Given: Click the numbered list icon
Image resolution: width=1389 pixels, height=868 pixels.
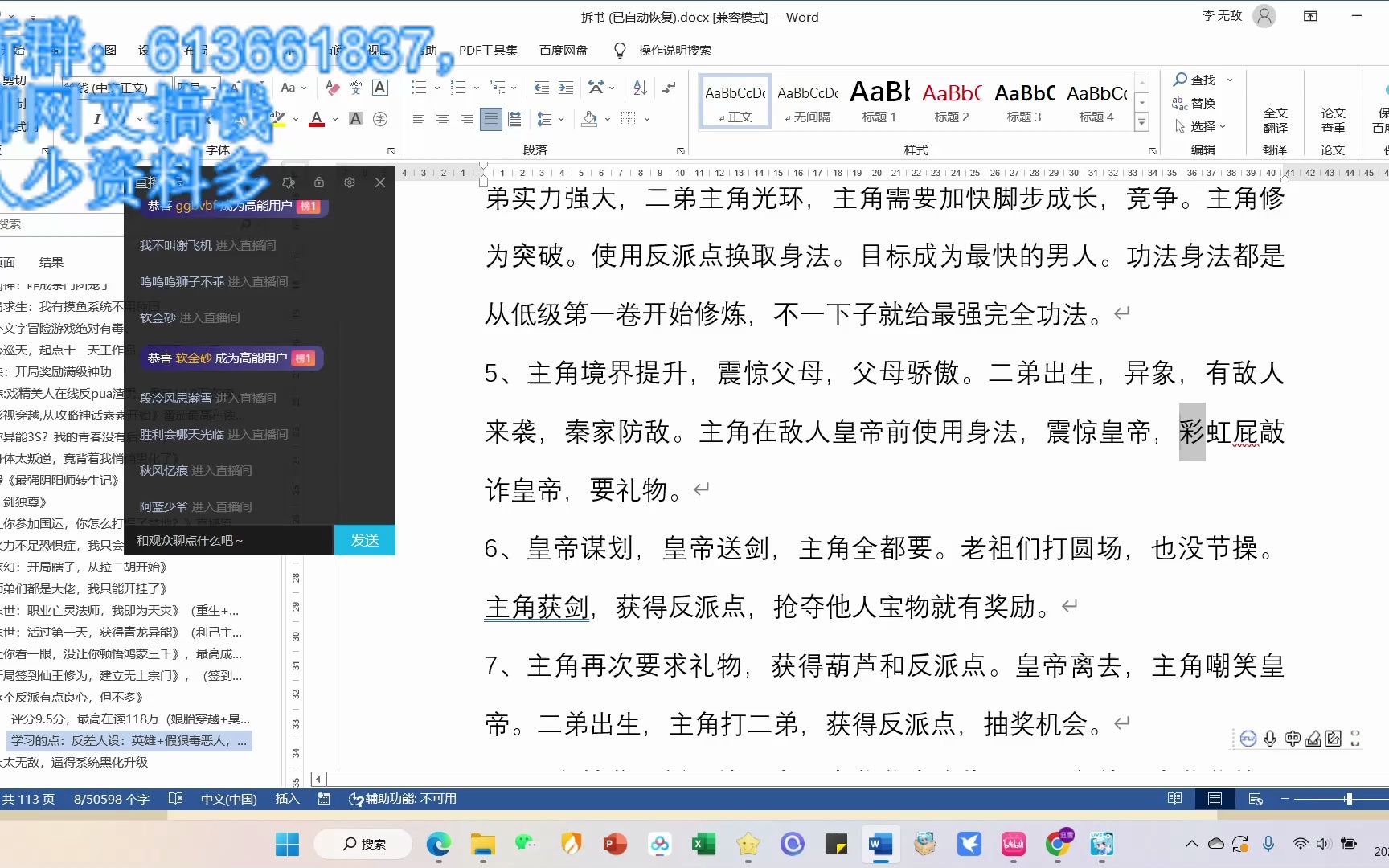Looking at the screenshot, I should point(457,88).
